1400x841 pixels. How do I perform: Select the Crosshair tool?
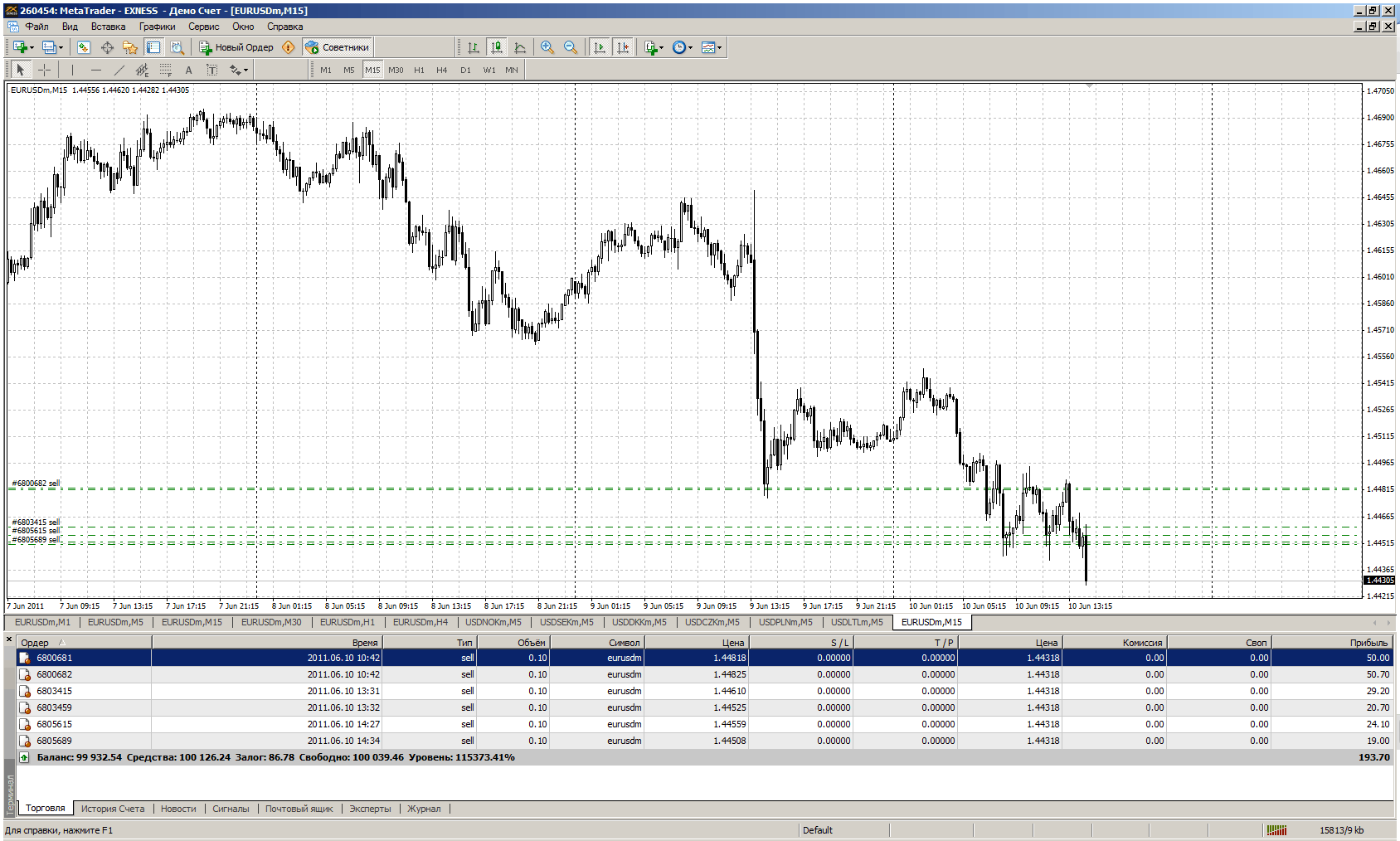pyautogui.click(x=44, y=70)
